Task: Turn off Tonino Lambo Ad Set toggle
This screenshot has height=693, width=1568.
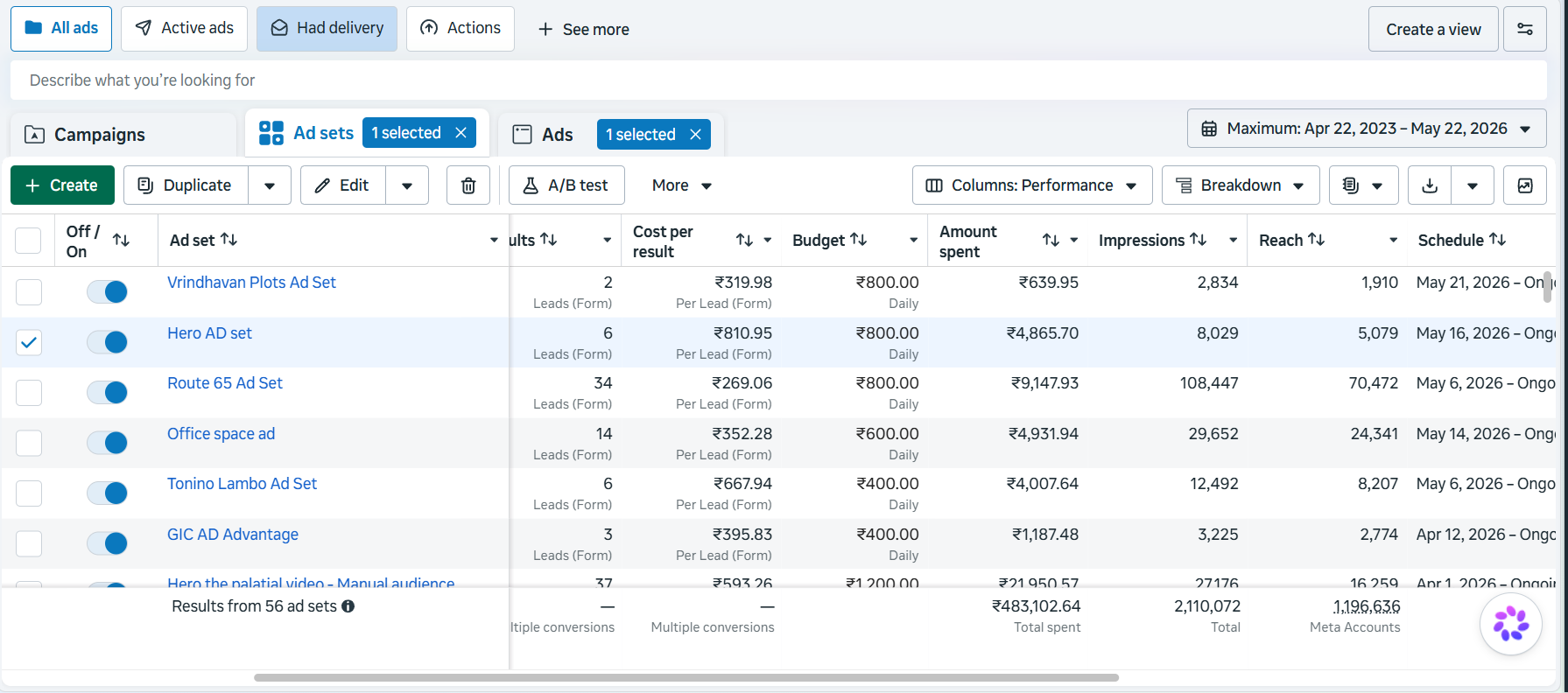Action: point(108,493)
